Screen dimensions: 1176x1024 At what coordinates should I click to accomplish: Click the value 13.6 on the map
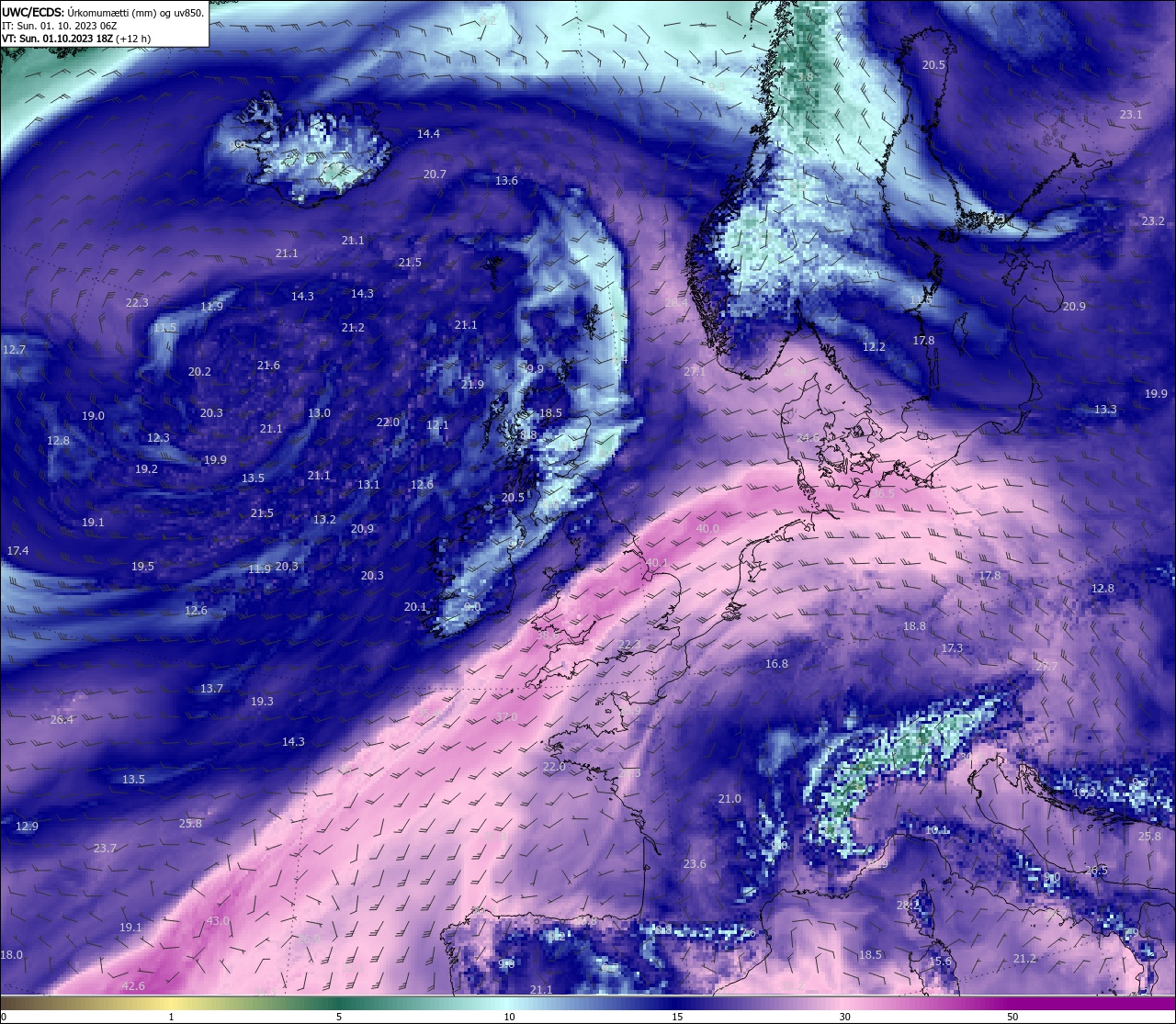[x=506, y=181]
